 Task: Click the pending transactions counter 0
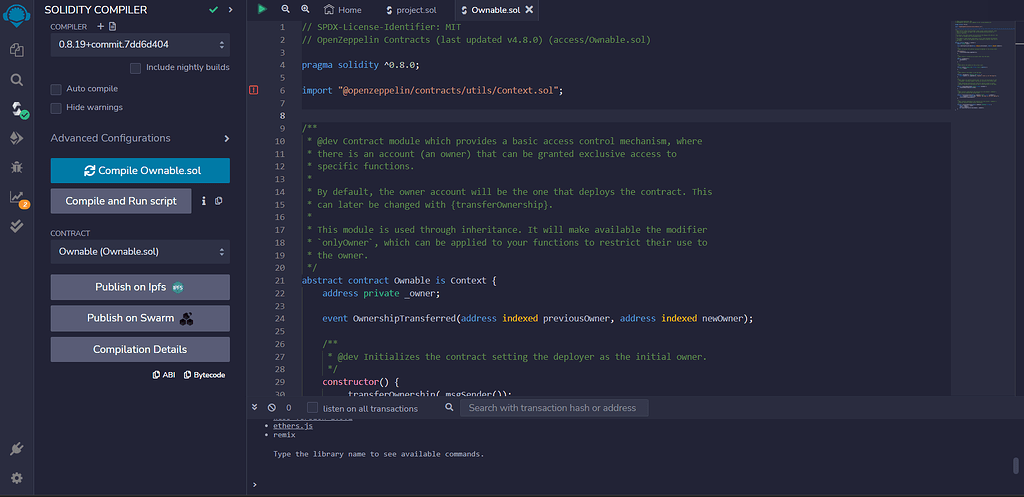[289, 408]
